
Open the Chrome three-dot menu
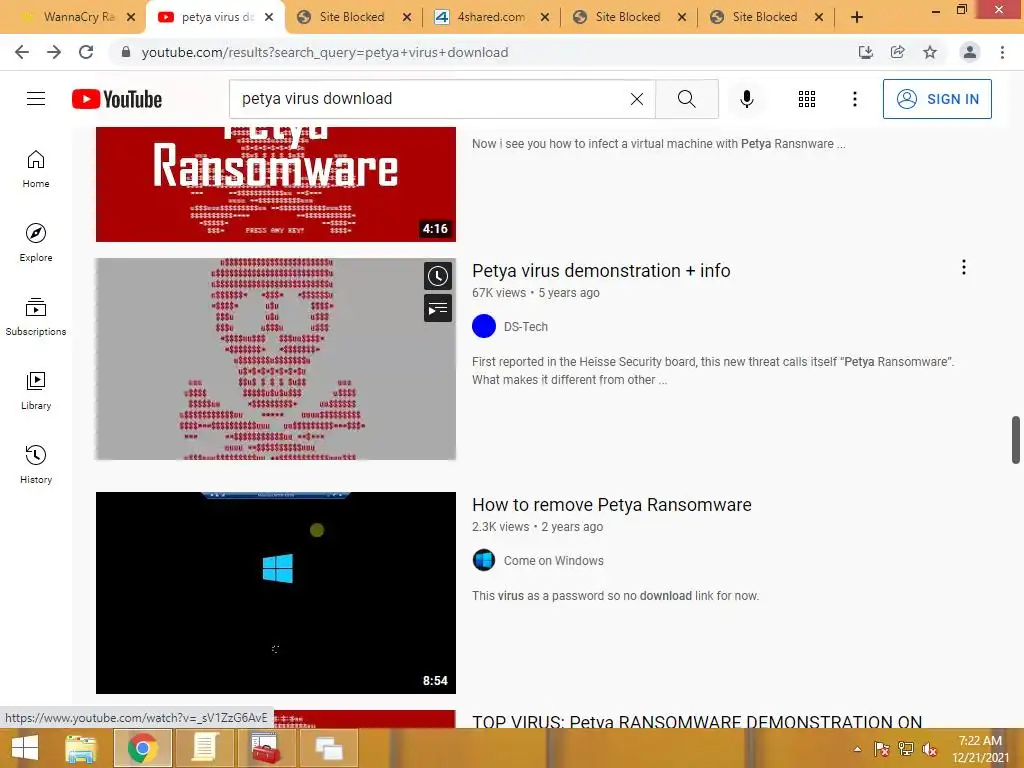(x=1002, y=52)
